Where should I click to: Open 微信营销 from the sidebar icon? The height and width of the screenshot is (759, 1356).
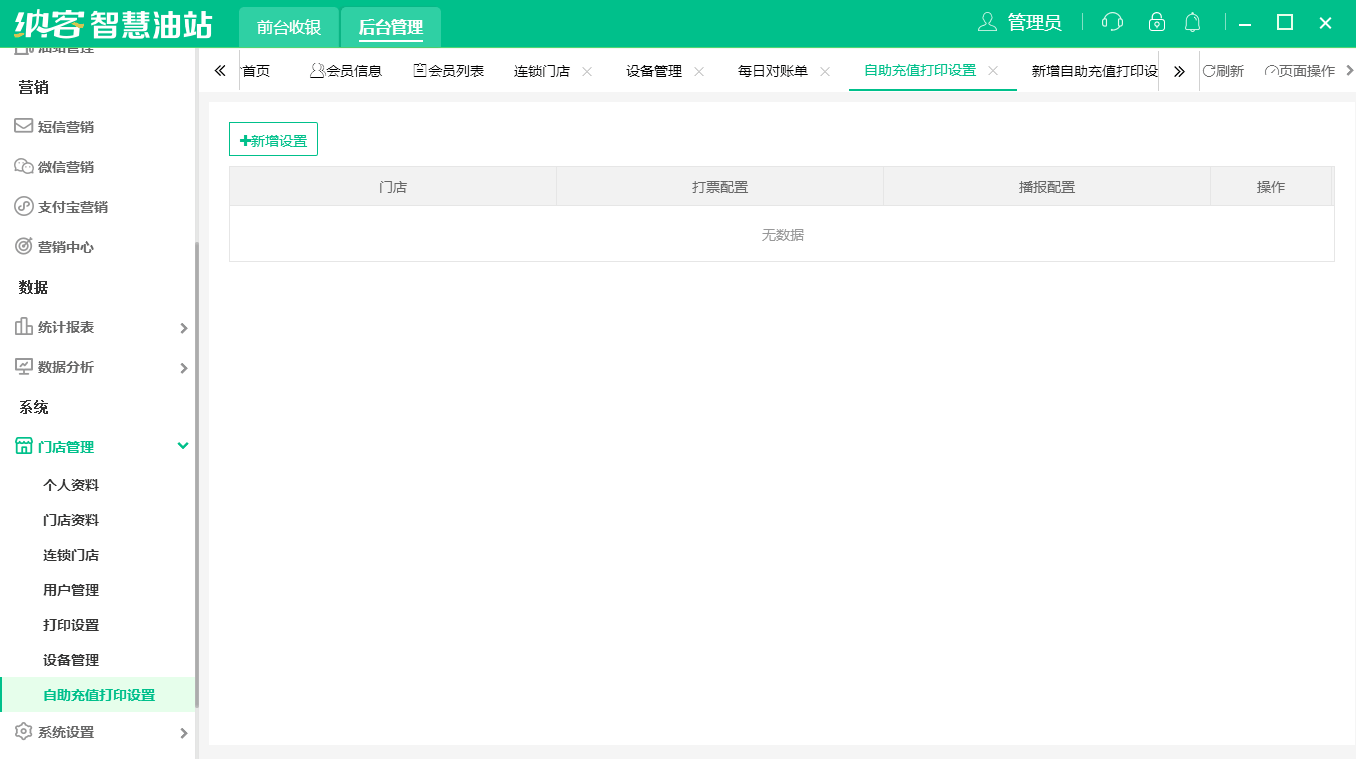coord(22,166)
